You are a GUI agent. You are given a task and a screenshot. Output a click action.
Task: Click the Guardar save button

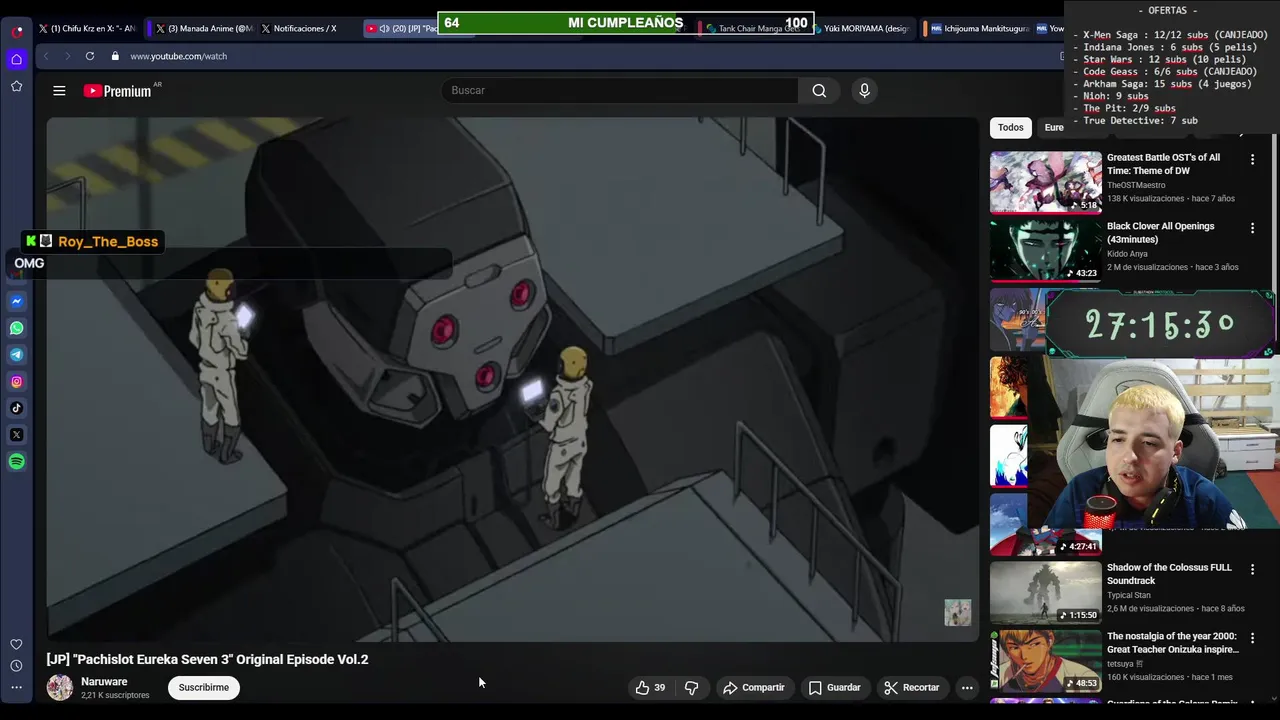[834, 687]
